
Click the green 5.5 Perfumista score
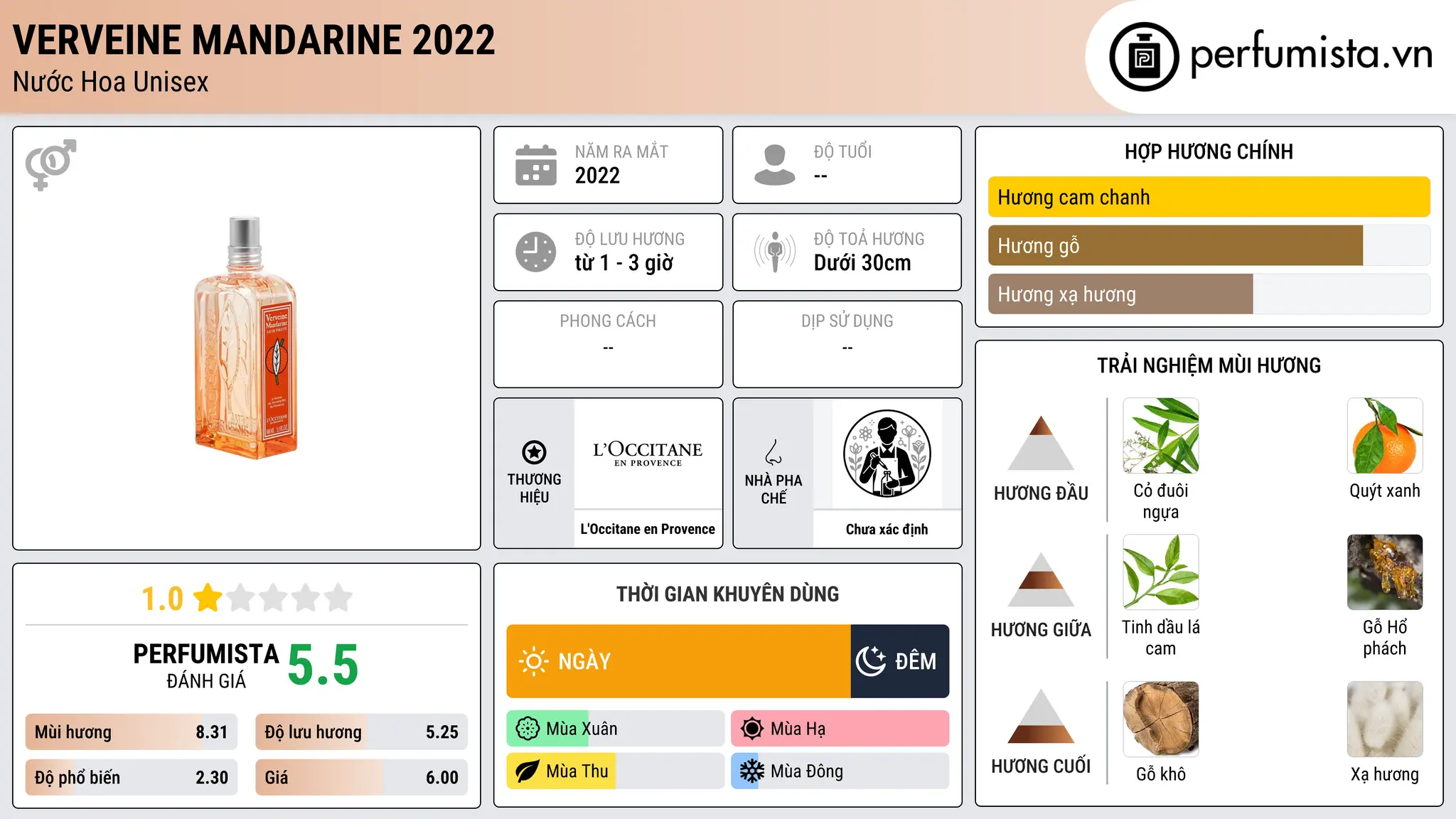tap(323, 665)
